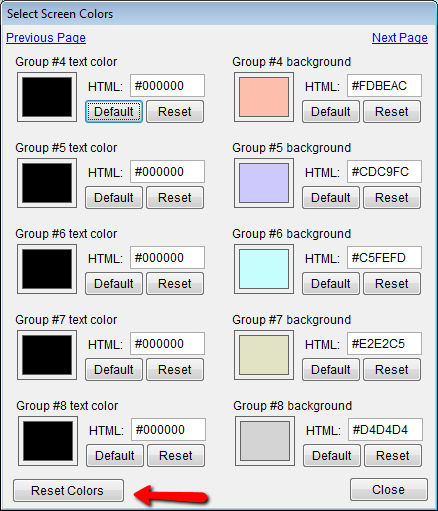Pick Group #4 text color black swatch
This screenshot has height=511, width=438.
(x=47, y=97)
